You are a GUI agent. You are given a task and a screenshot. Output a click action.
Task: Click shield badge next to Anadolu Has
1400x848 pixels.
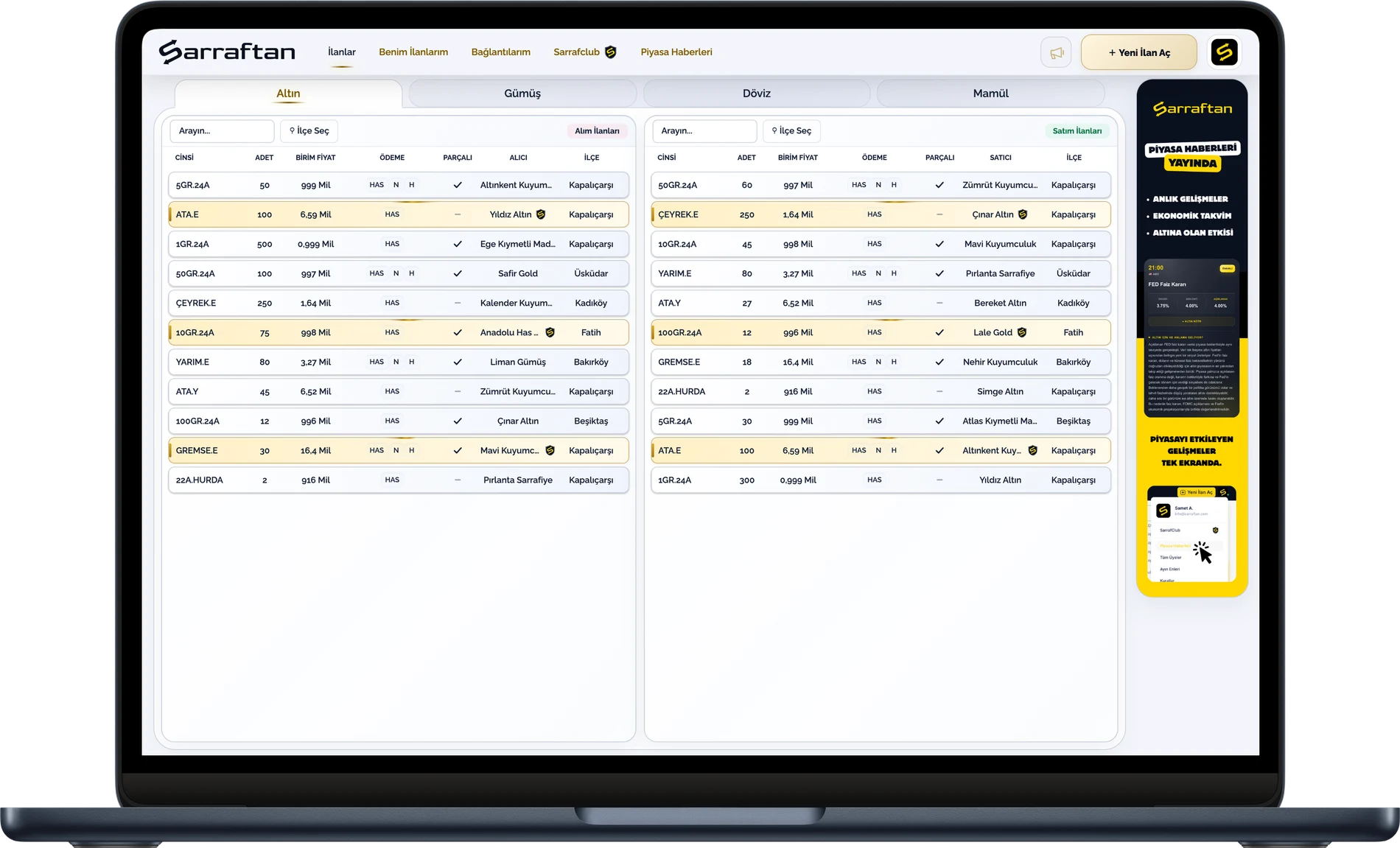pyautogui.click(x=550, y=332)
